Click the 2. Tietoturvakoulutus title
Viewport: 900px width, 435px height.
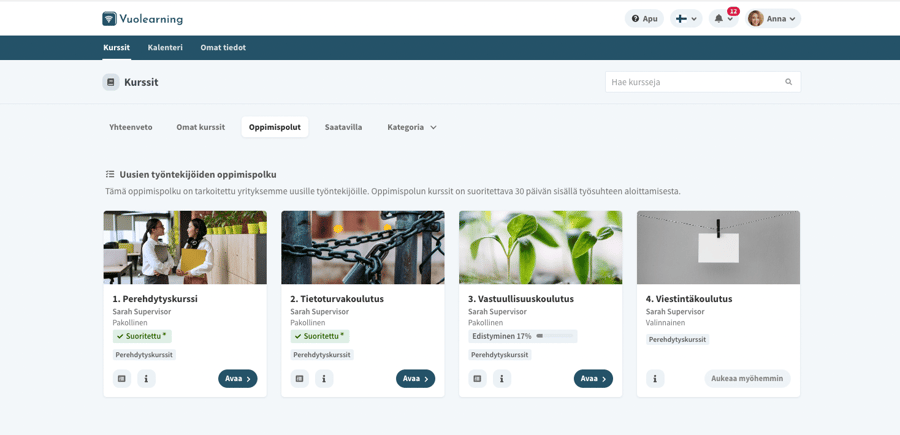click(337, 299)
